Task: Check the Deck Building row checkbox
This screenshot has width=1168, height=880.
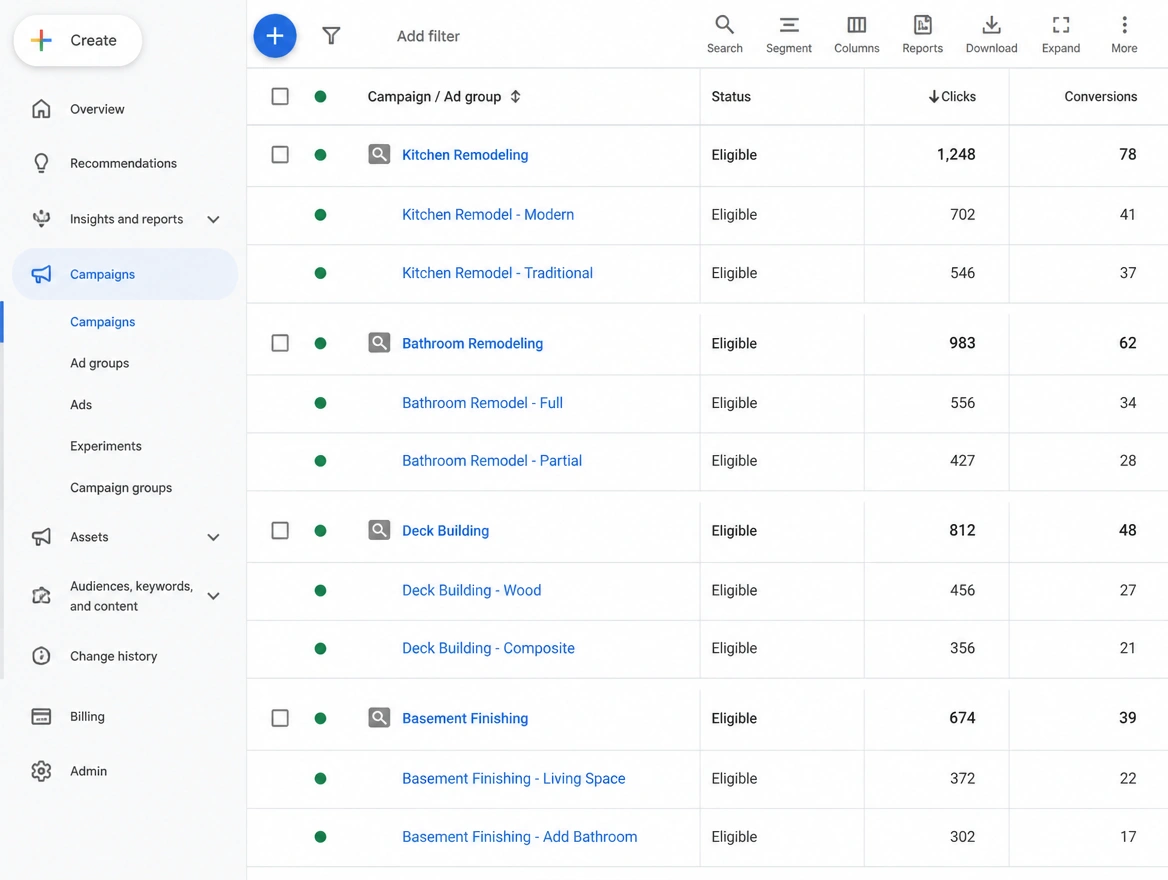Action: pos(280,530)
